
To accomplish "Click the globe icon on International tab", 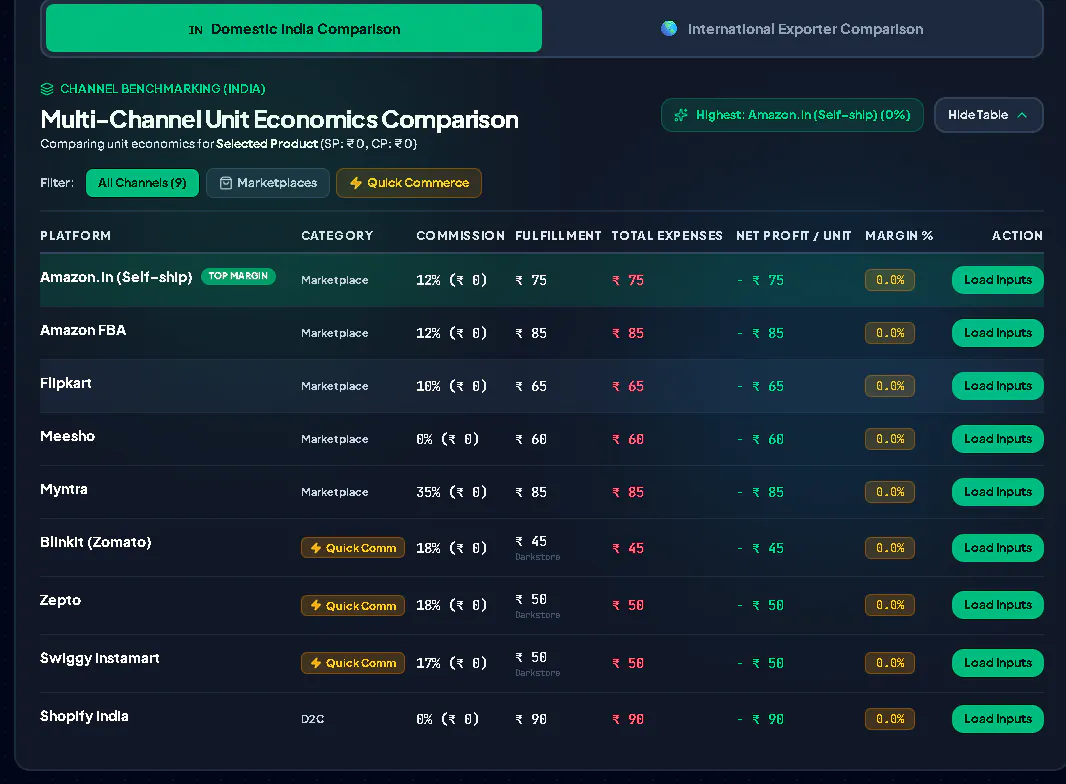I will tap(669, 29).
